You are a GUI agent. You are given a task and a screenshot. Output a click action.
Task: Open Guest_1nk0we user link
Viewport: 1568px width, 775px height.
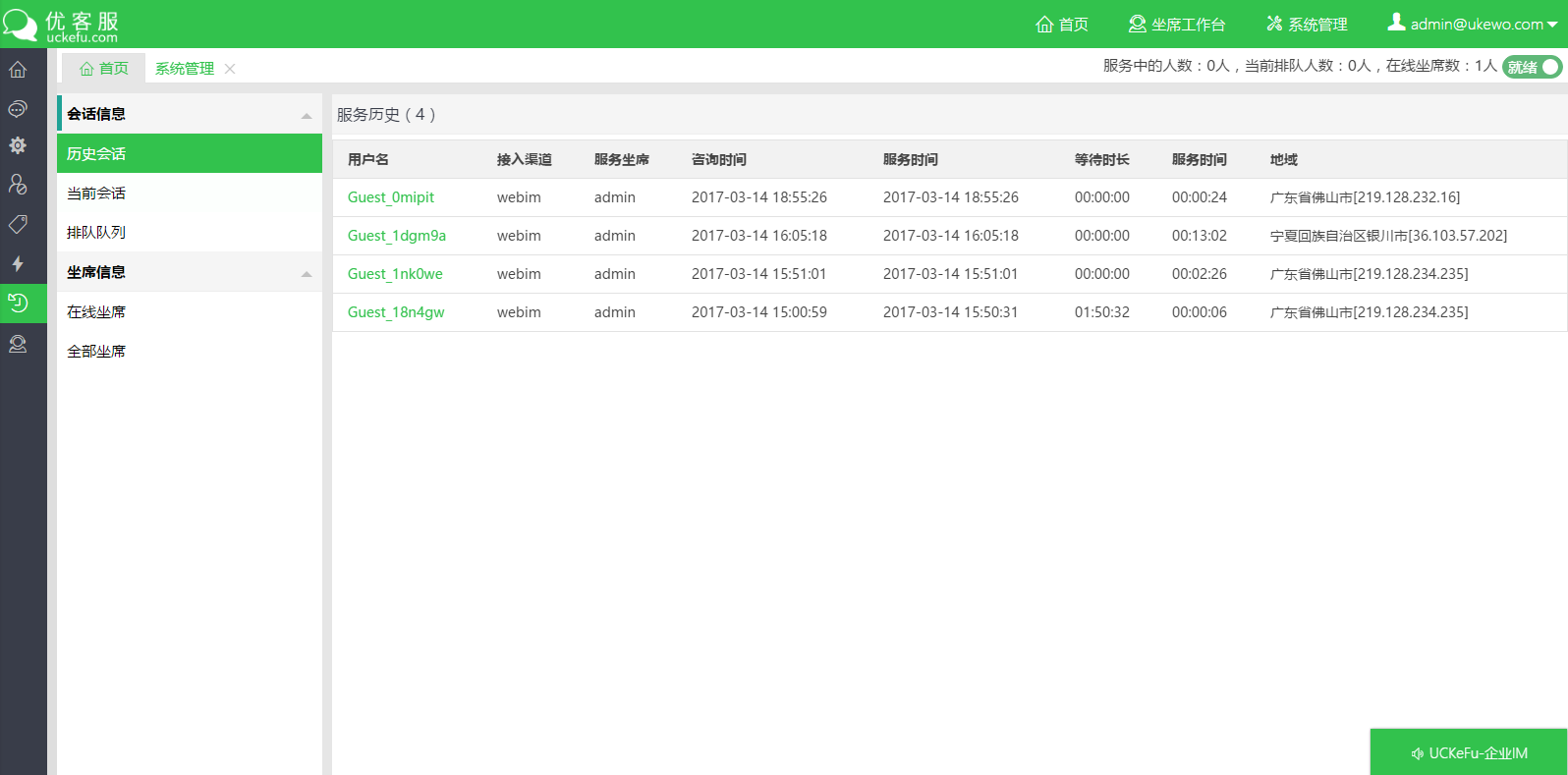tap(395, 274)
